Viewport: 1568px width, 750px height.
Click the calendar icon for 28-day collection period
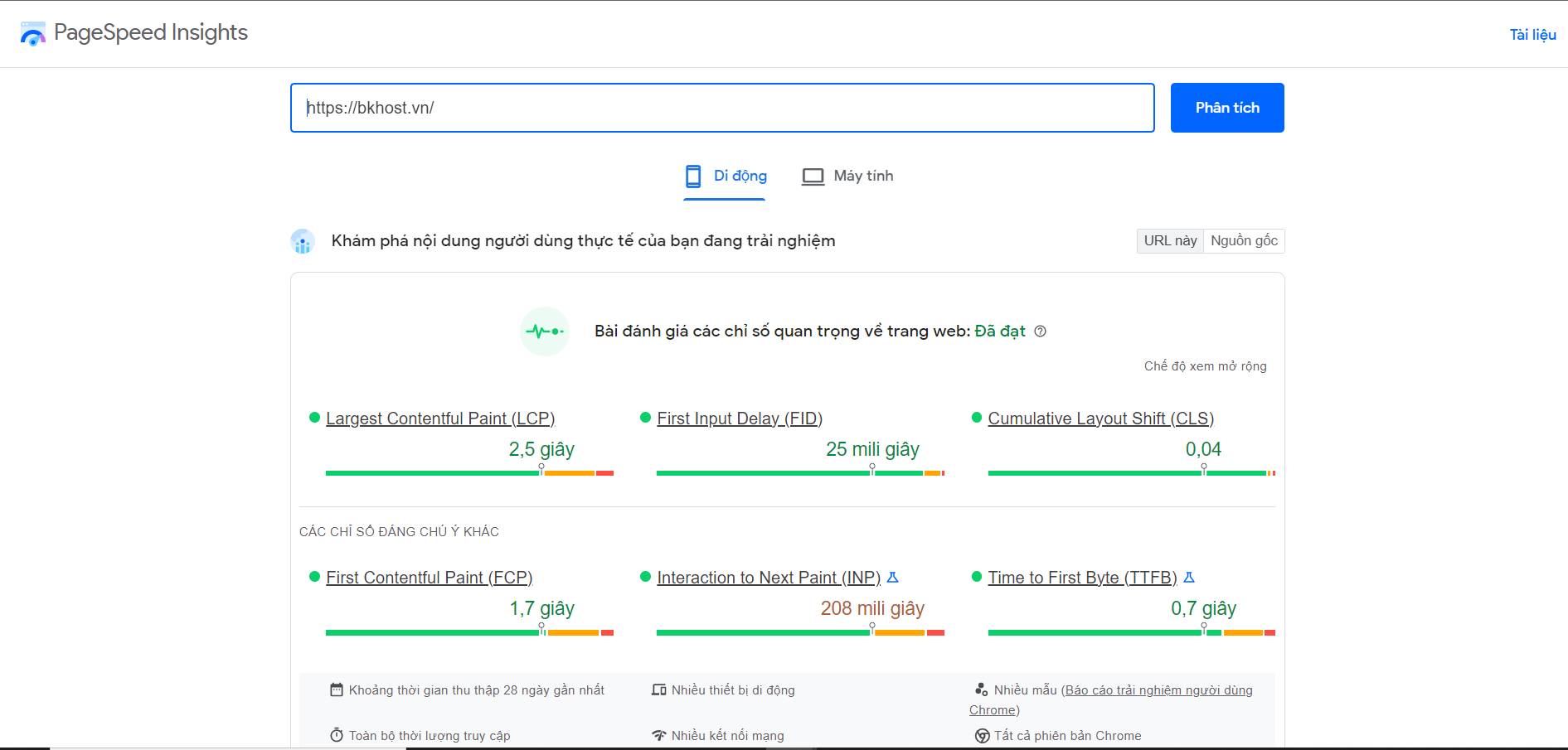tap(337, 690)
